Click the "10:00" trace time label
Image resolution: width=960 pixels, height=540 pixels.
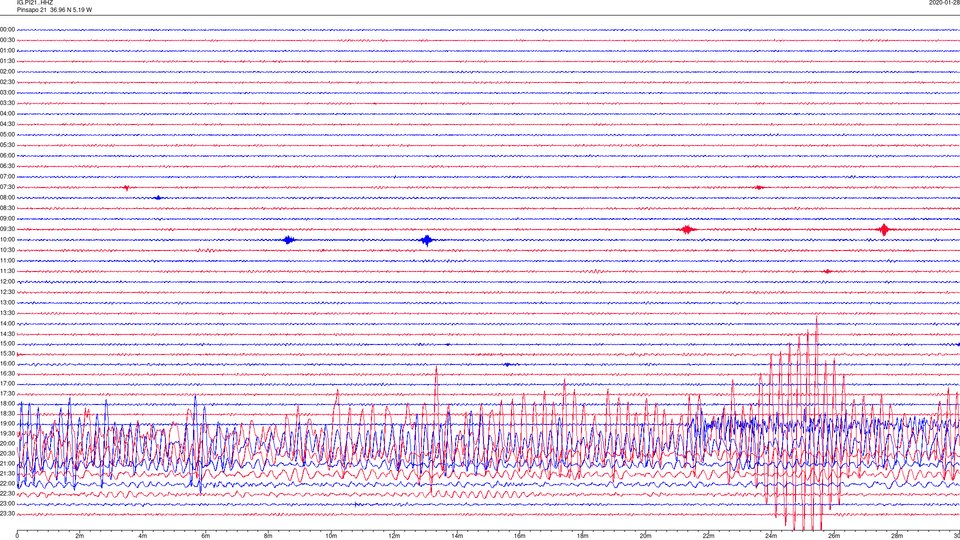pos(7,240)
